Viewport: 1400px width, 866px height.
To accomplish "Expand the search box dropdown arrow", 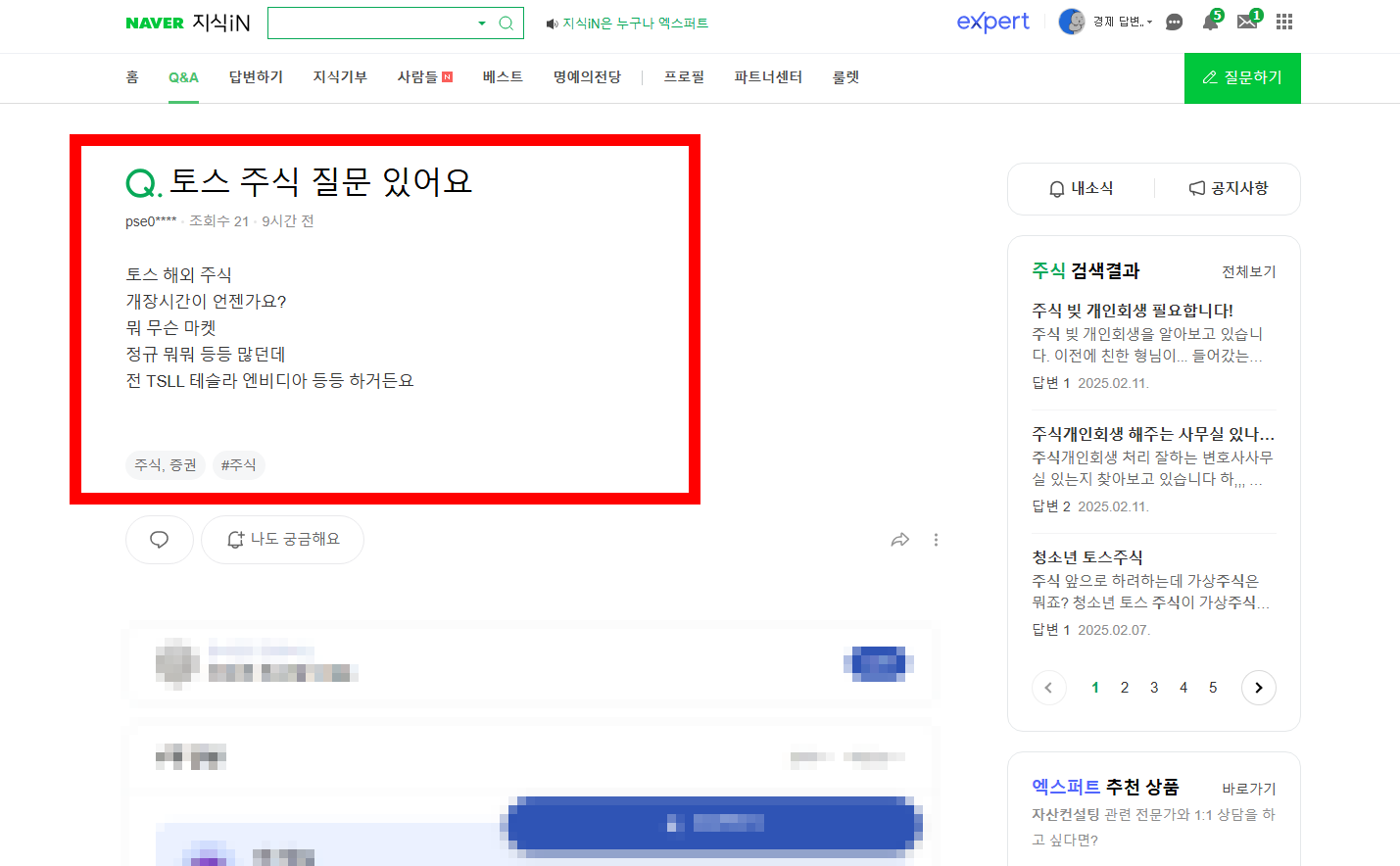I will click(x=482, y=23).
